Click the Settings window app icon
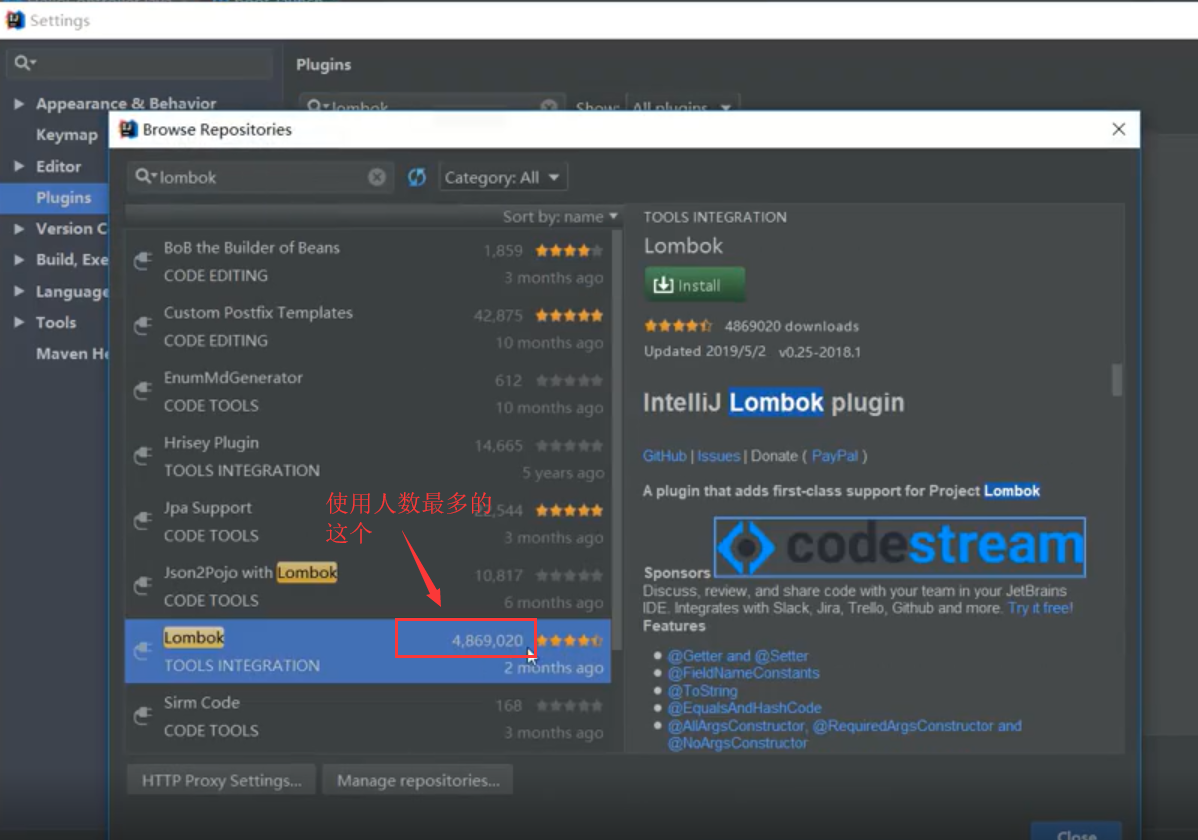This screenshot has width=1198, height=840. [x=15, y=20]
